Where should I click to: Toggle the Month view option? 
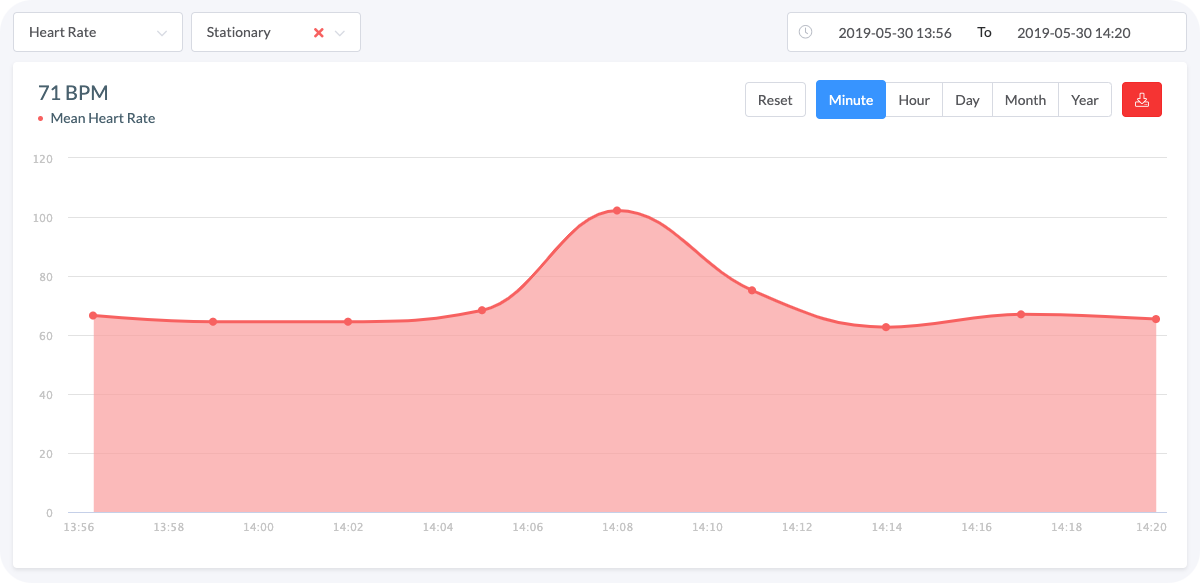[x=1024, y=99]
